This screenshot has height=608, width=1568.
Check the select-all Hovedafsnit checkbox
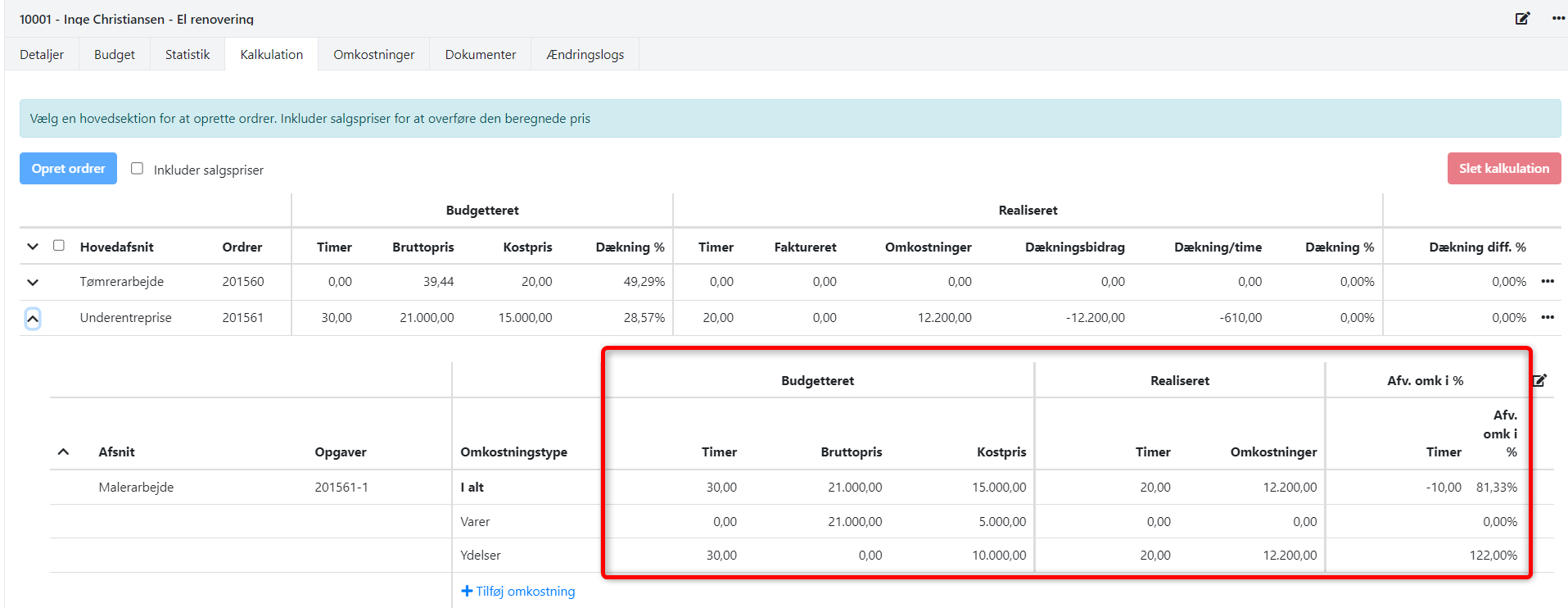tap(59, 245)
